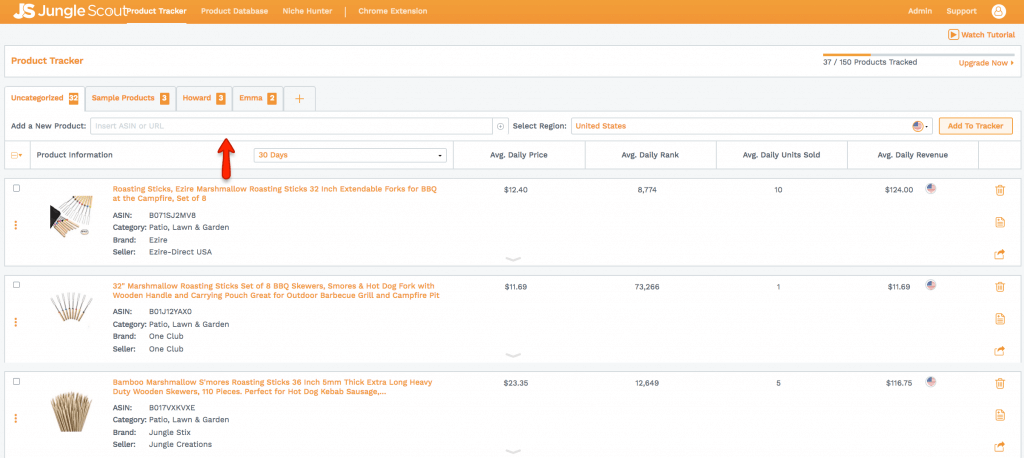Click One Club roasting sticks product thumbnail
Screen dimensions: 1024x458
pyautogui.click(x=71, y=306)
